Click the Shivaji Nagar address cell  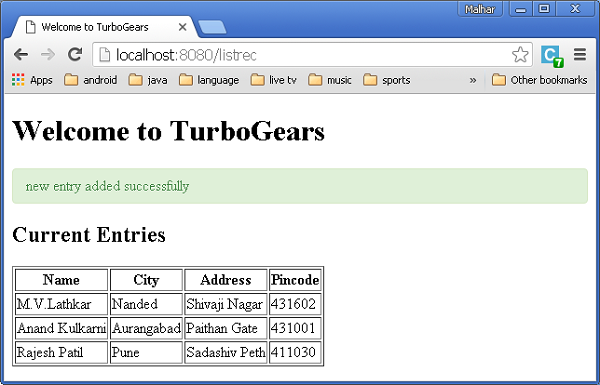226,304
